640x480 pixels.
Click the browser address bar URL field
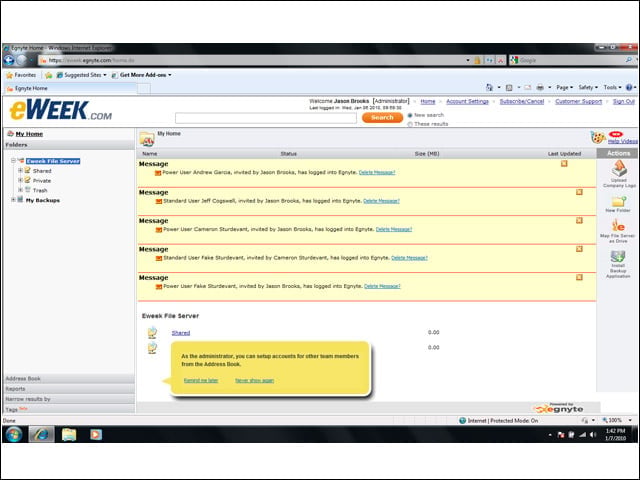point(253,60)
